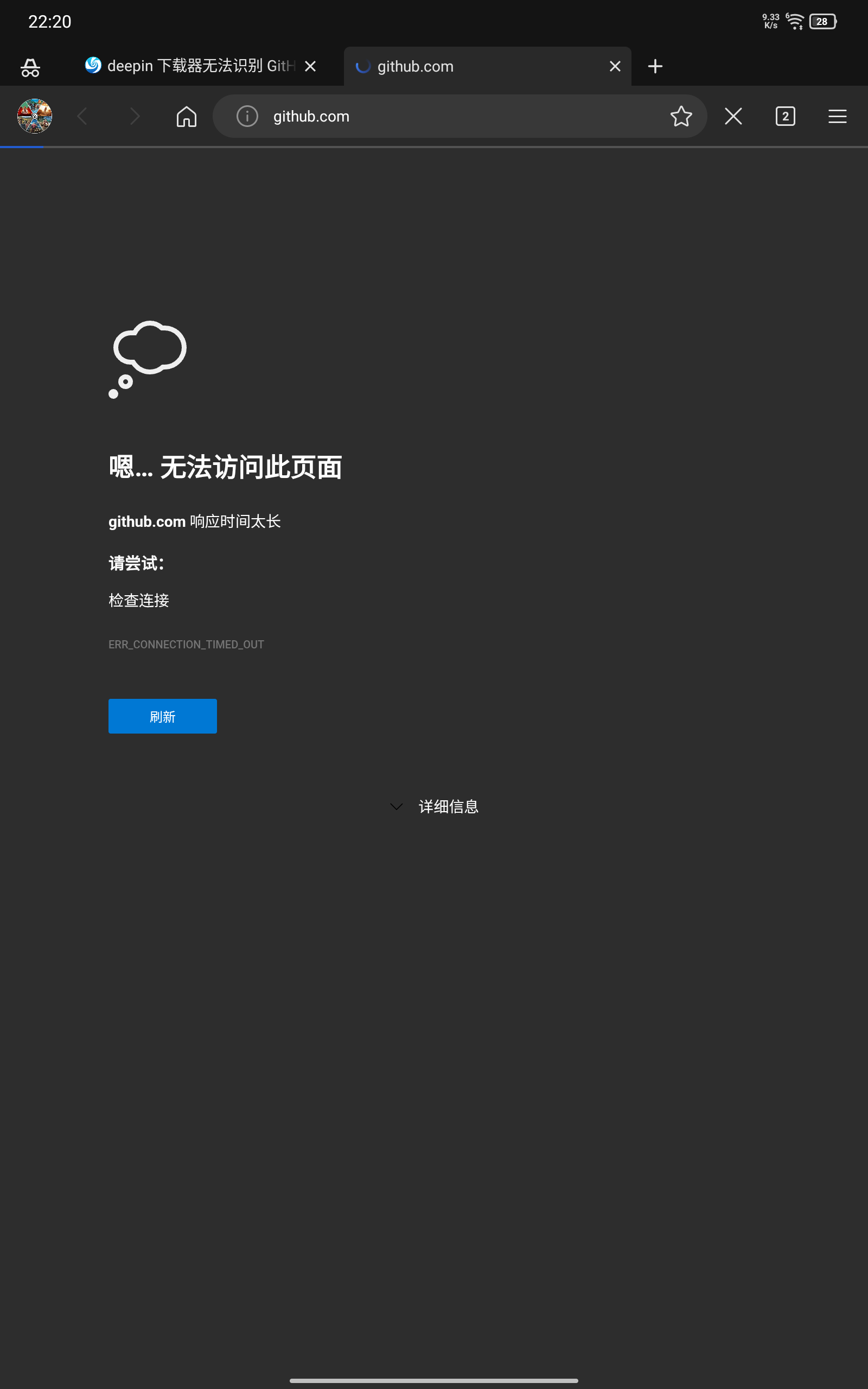
Task: Tap the battery indicator showing 28
Action: click(x=822, y=22)
